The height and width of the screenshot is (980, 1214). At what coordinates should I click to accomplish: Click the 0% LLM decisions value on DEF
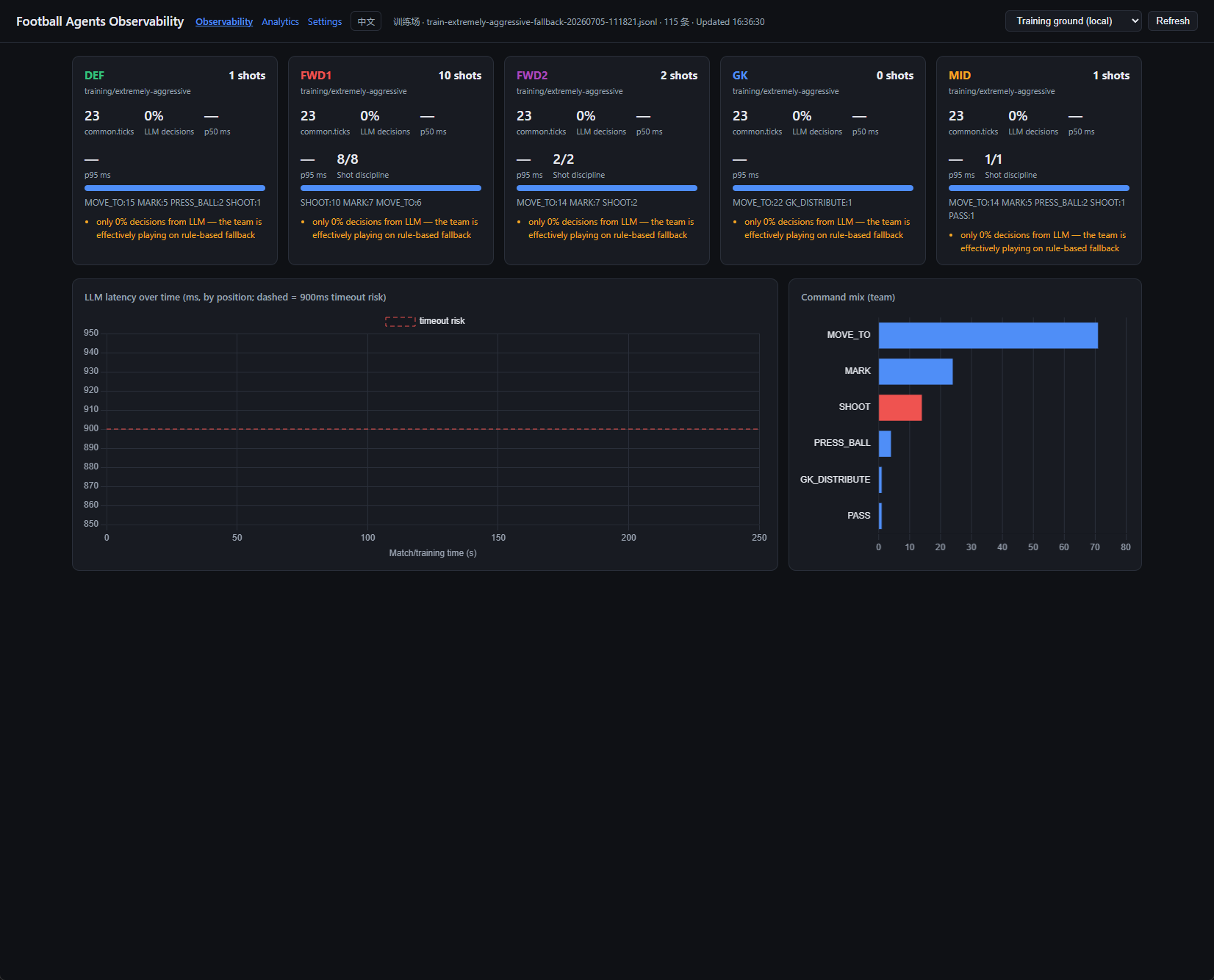point(154,116)
